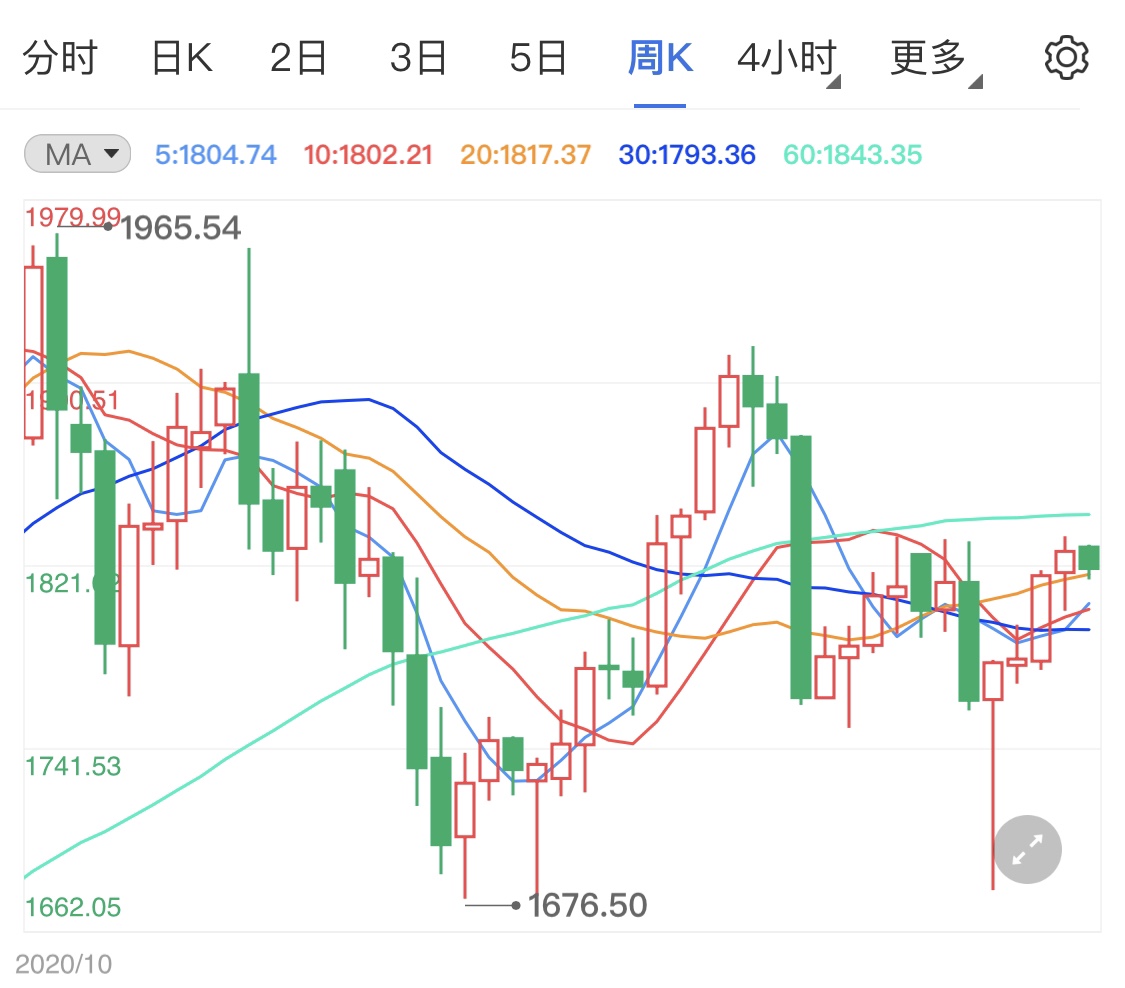Expand chart to fullscreen with arrows icon
Image resolution: width=1125 pixels, height=988 pixels.
pyautogui.click(x=1027, y=850)
